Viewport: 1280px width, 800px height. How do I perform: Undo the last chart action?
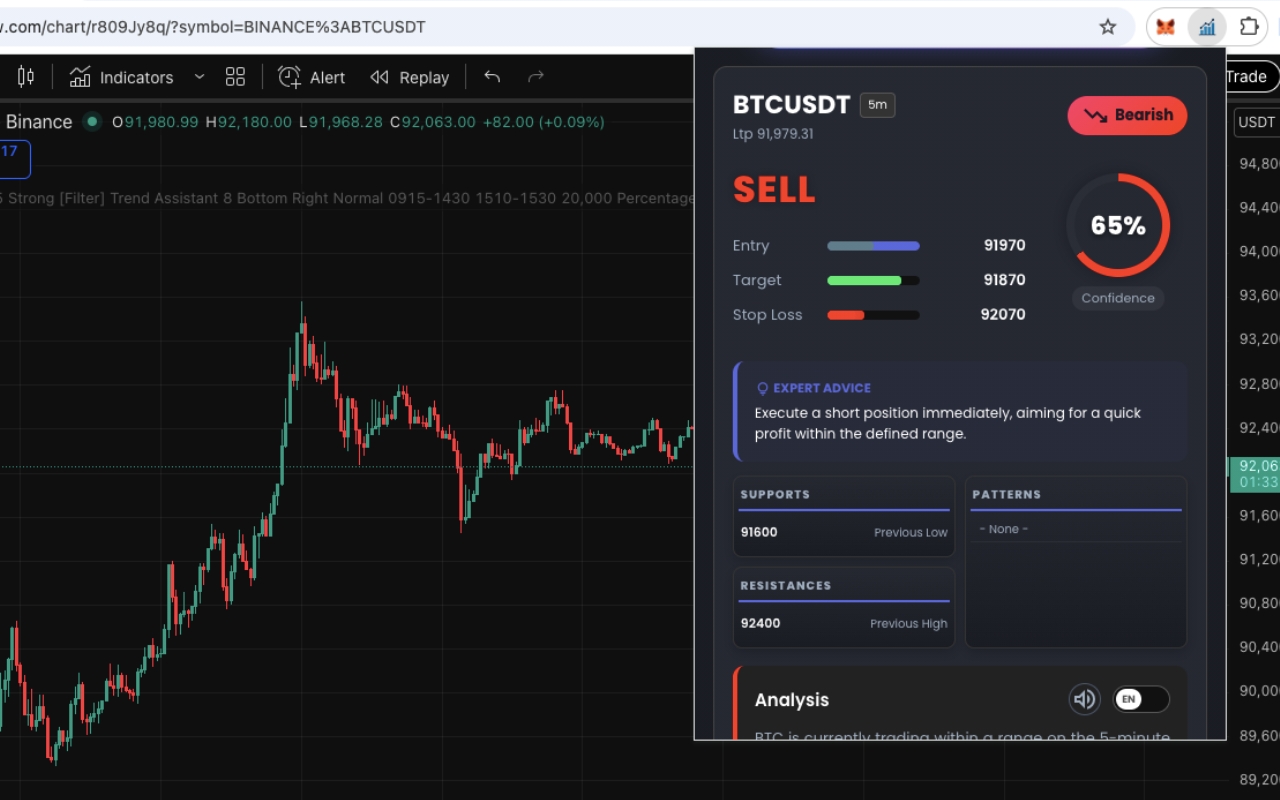tap(492, 77)
